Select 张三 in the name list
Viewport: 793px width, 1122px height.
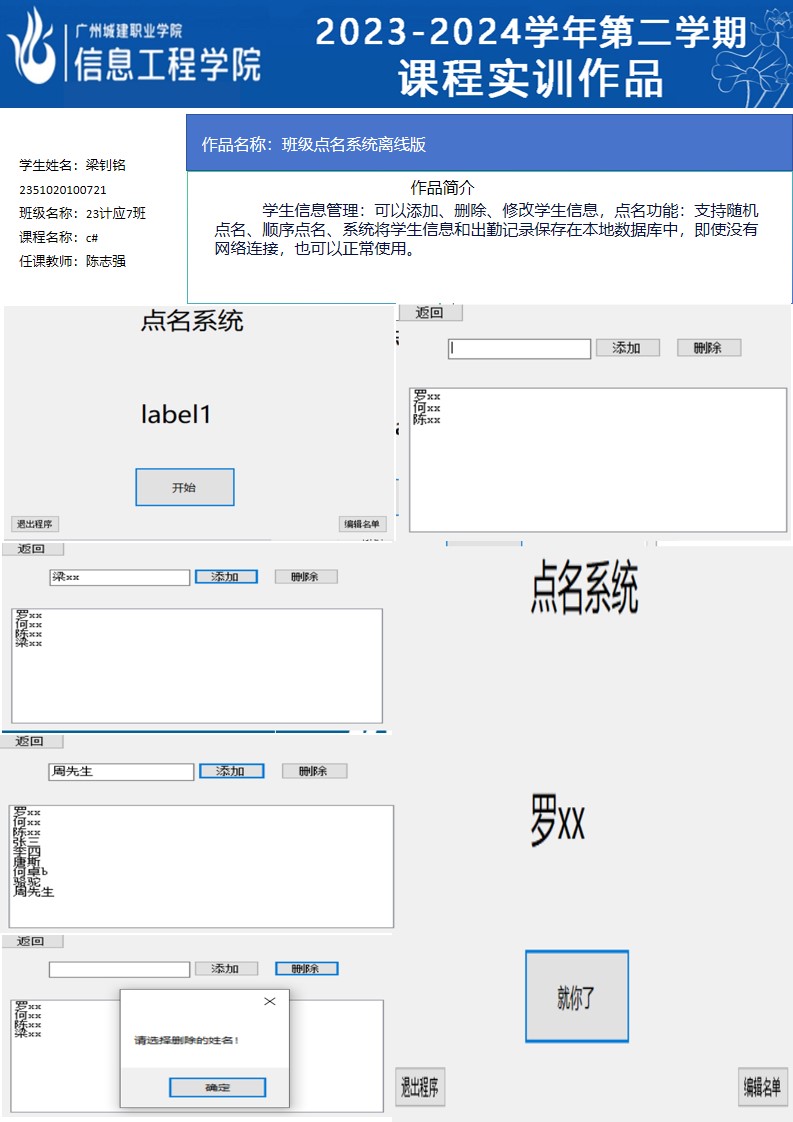click(27, 842)
